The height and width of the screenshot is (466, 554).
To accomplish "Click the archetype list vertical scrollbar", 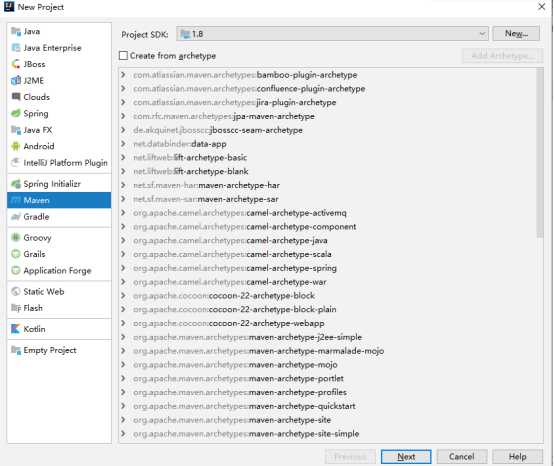I will pos(540,153).
